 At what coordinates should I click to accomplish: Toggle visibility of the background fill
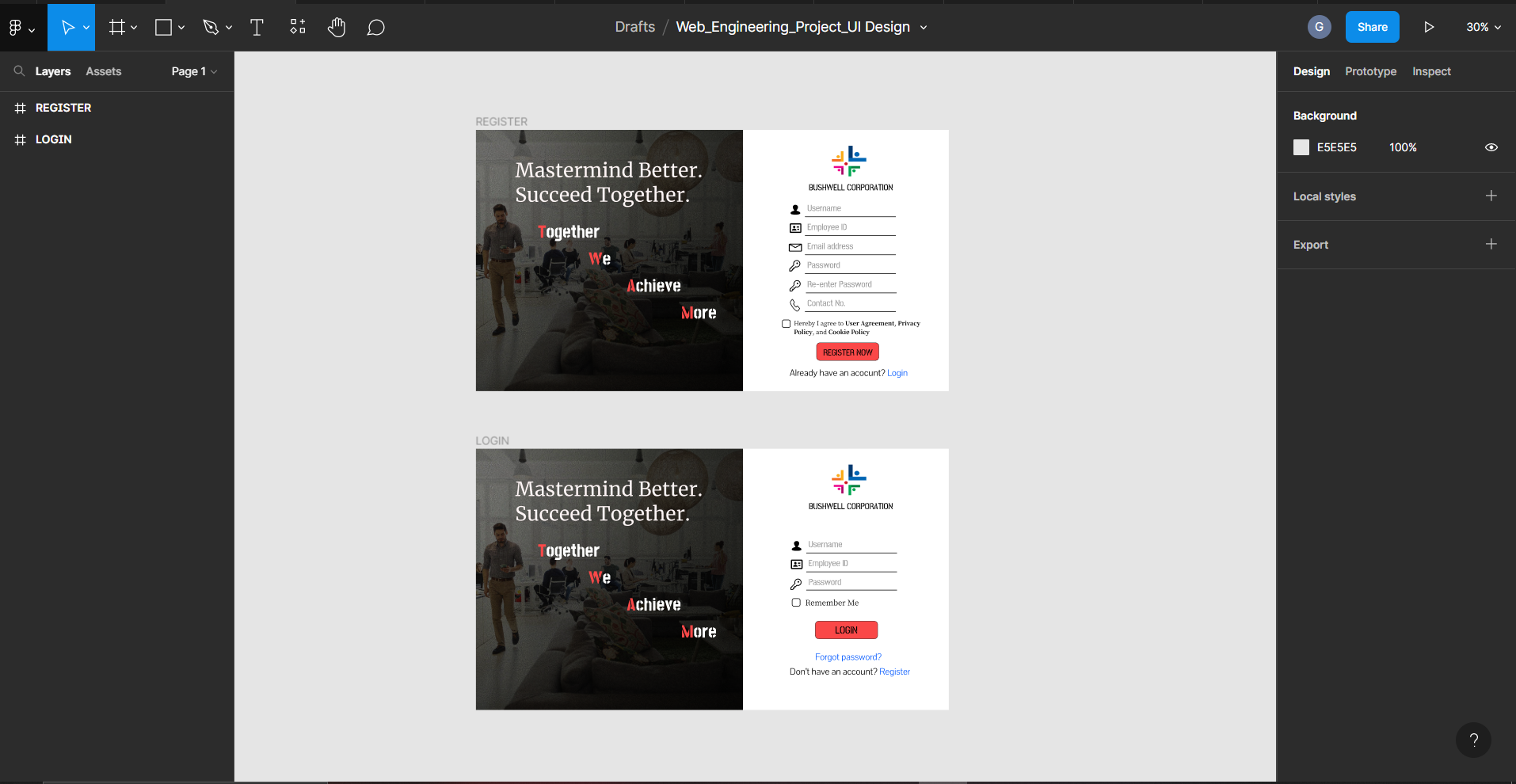point(1491,147)
